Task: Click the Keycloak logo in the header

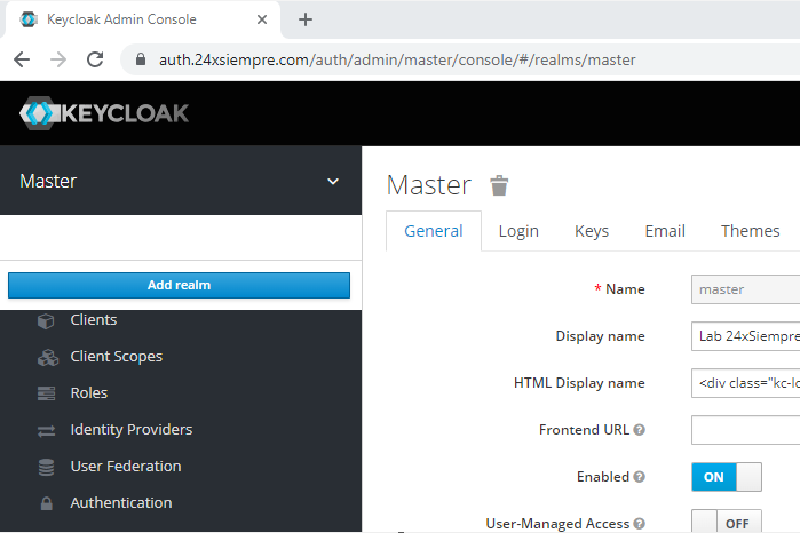Action: pos(104,113)
